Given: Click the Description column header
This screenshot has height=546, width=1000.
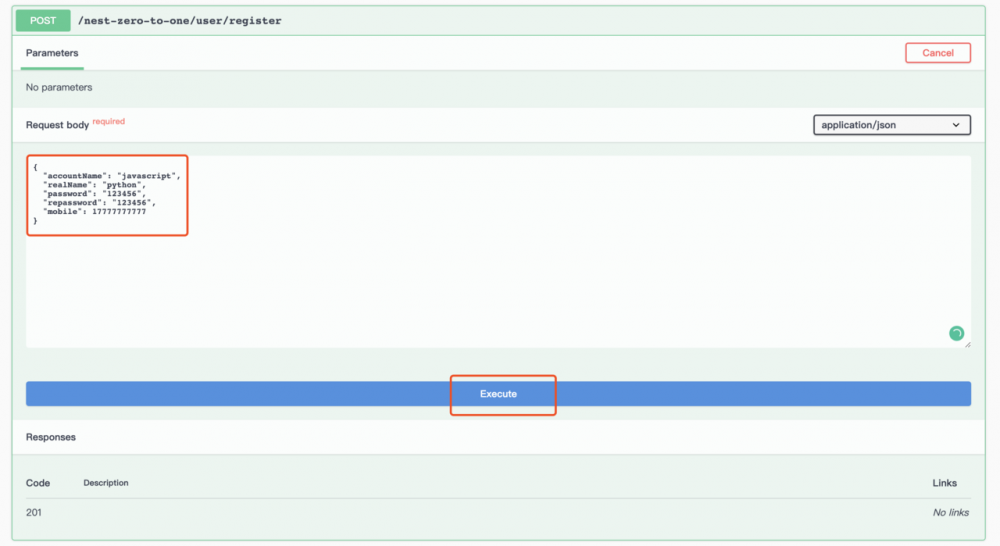Looking at the screenshot, I should (x=106, y=483).
